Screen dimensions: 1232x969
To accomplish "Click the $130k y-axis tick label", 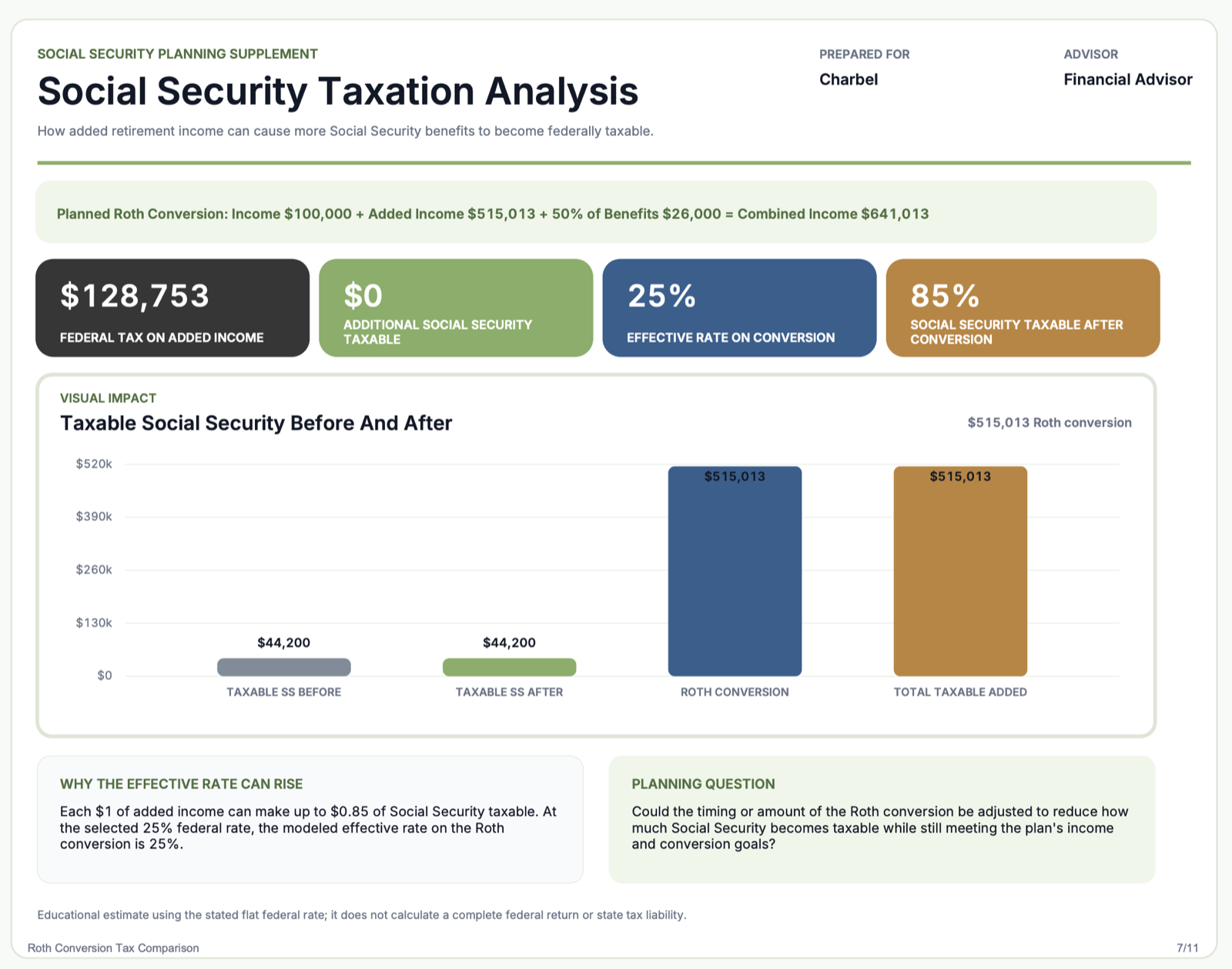I will coord(94,622).
